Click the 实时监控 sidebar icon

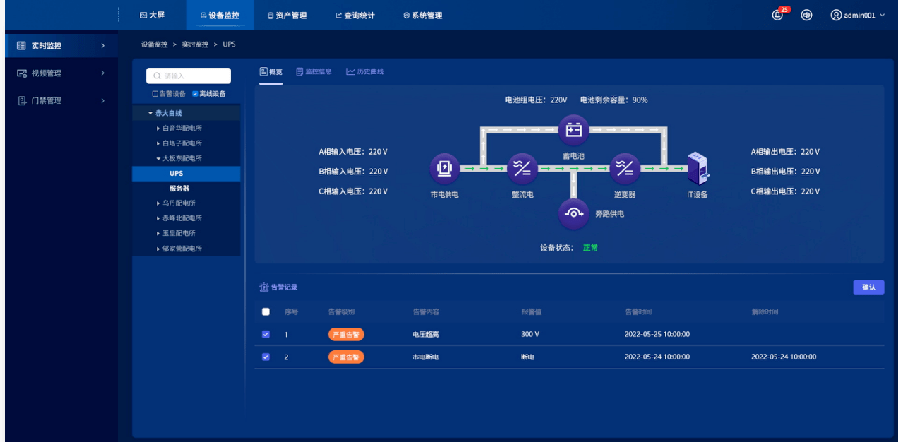21,45
